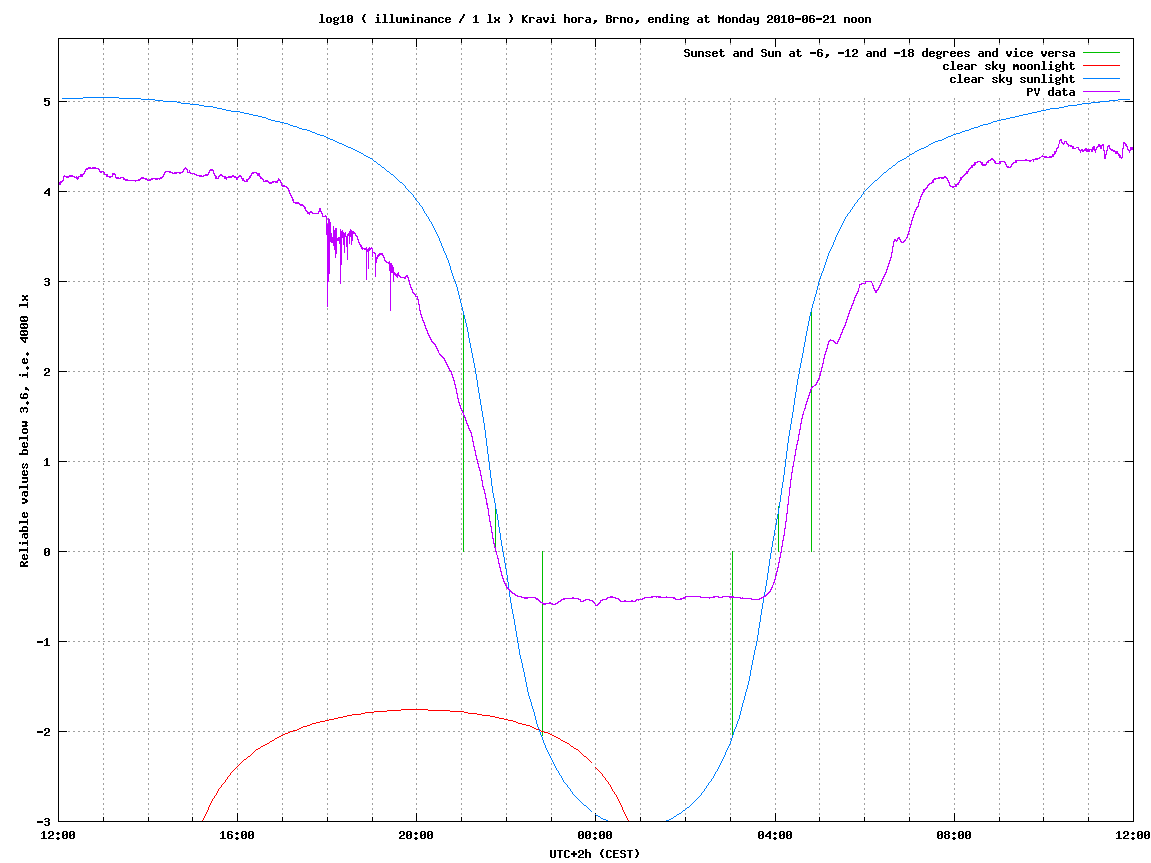This screenshot has width=1151, height=863.
Task: Click the y-axis tick label '3'
Action: pyautogui.click(x=48, y=282)
